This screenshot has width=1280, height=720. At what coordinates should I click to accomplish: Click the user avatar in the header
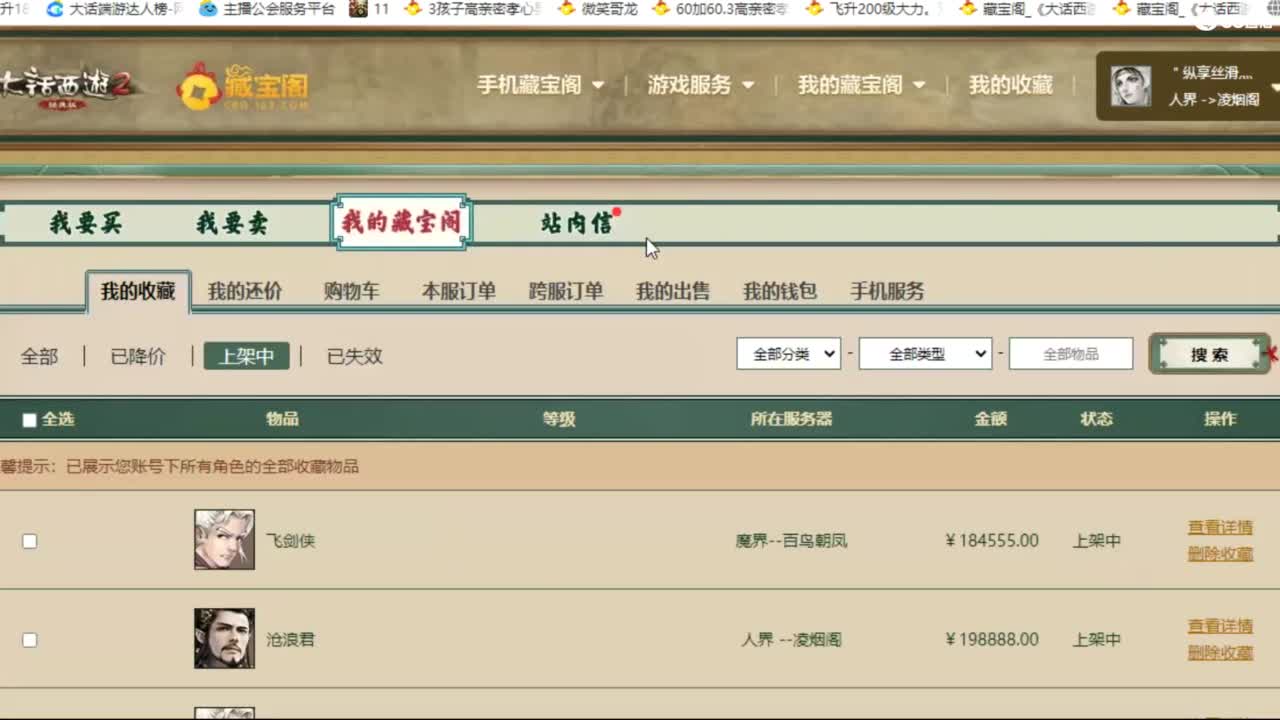coord(1130,87)
